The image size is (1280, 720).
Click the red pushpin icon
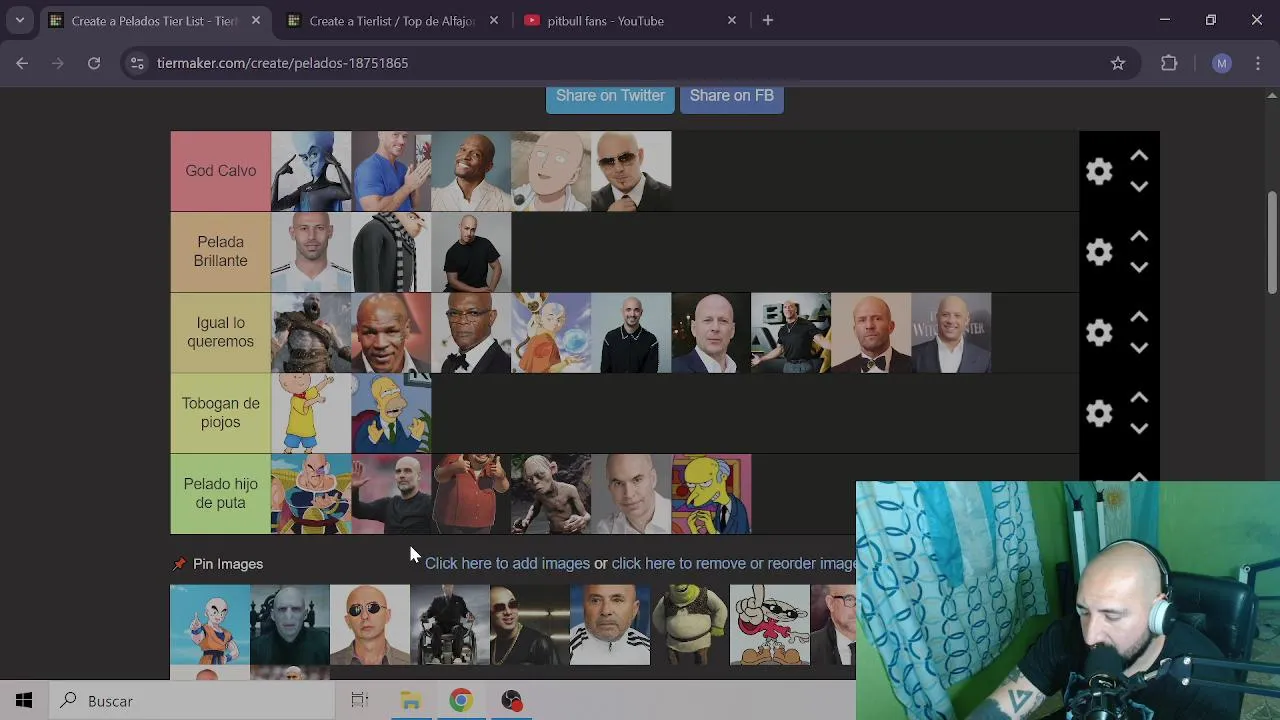[179, 564]
